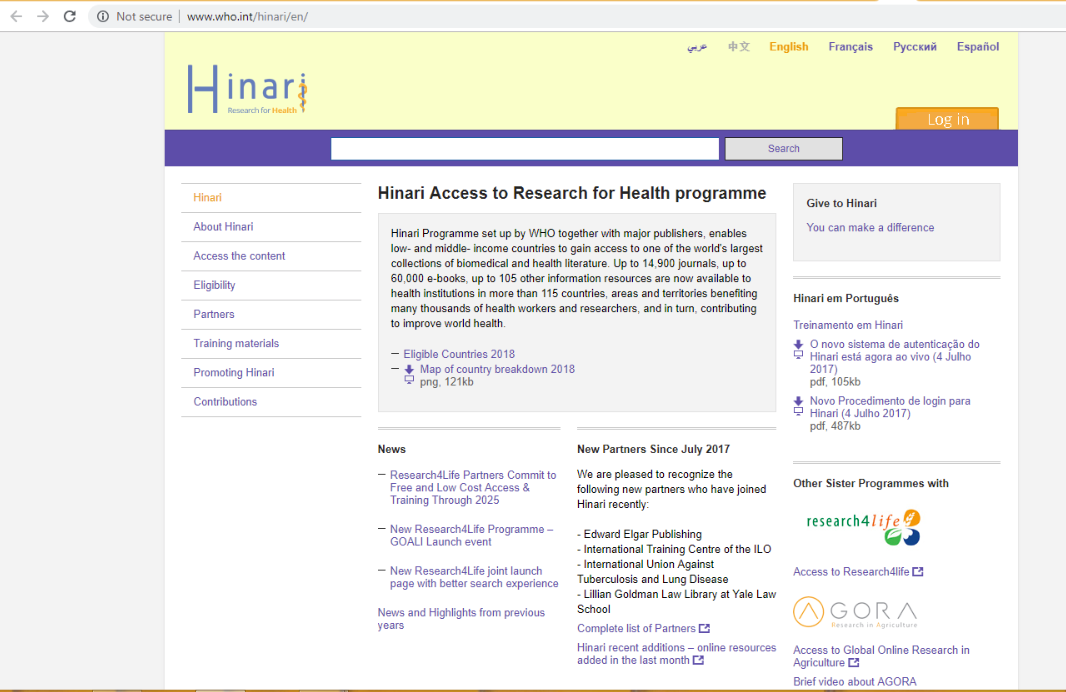The image size is (1066, 692).
Task: Click external link icon after 'last month'
Action: [x=698, y=660]
